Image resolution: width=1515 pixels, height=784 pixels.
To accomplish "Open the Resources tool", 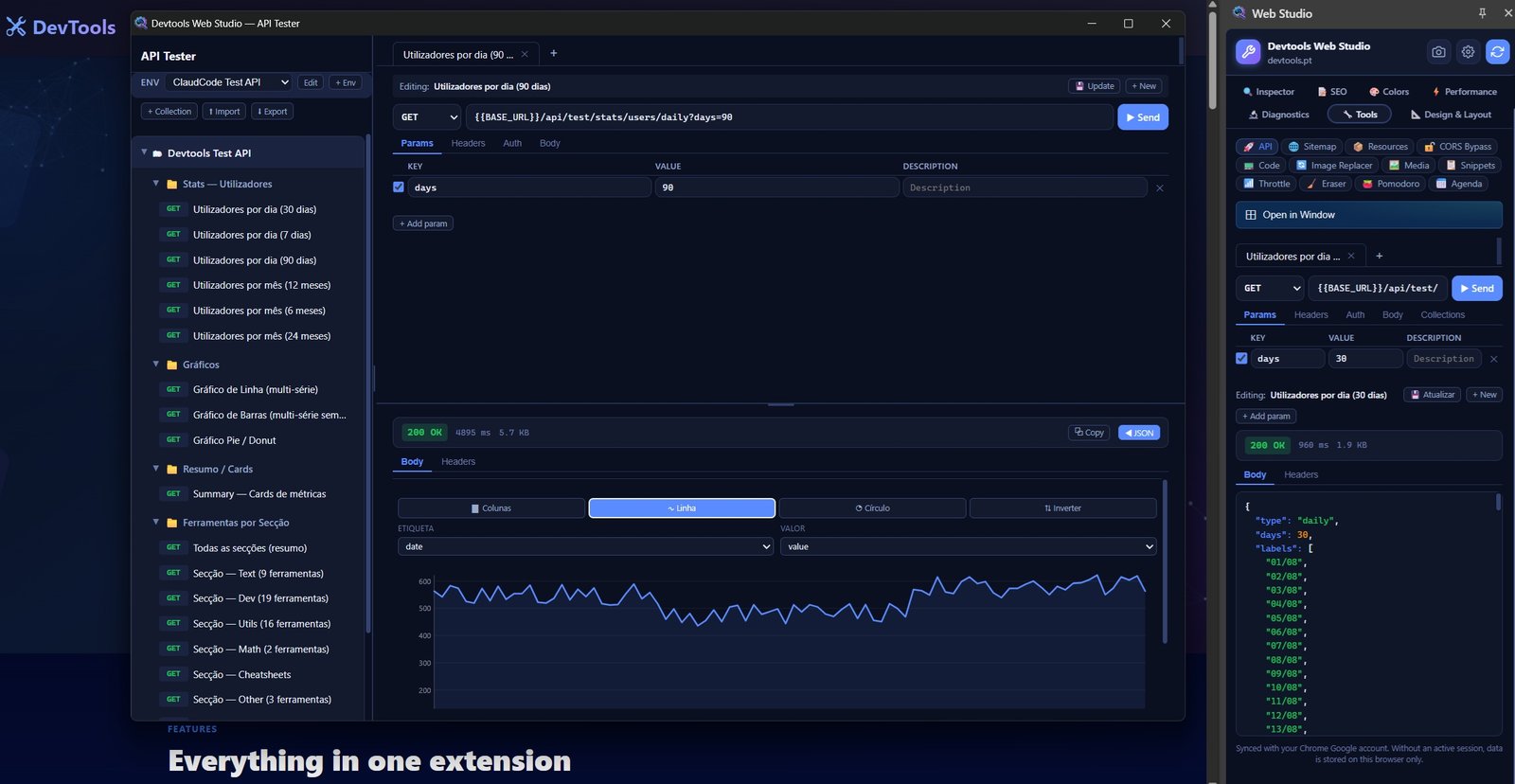I will [1380, 147].
